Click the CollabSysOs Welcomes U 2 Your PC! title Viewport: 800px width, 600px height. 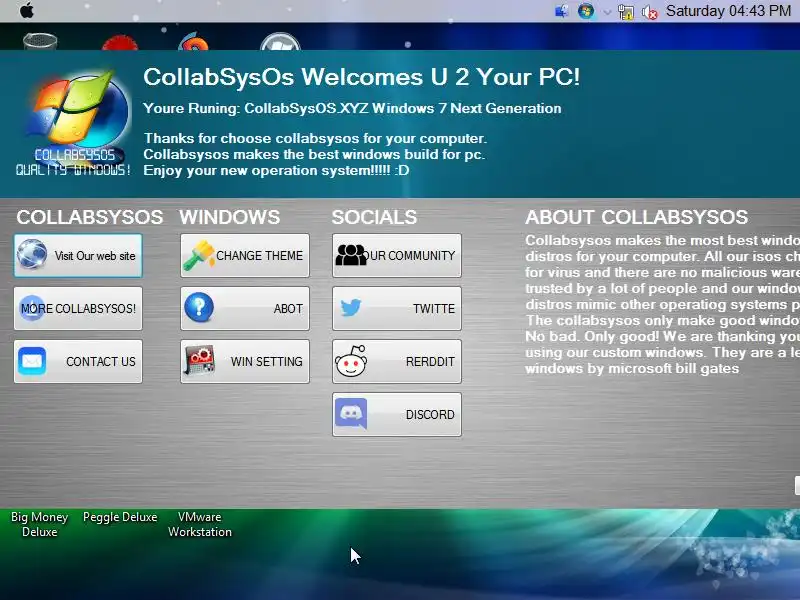362,78
